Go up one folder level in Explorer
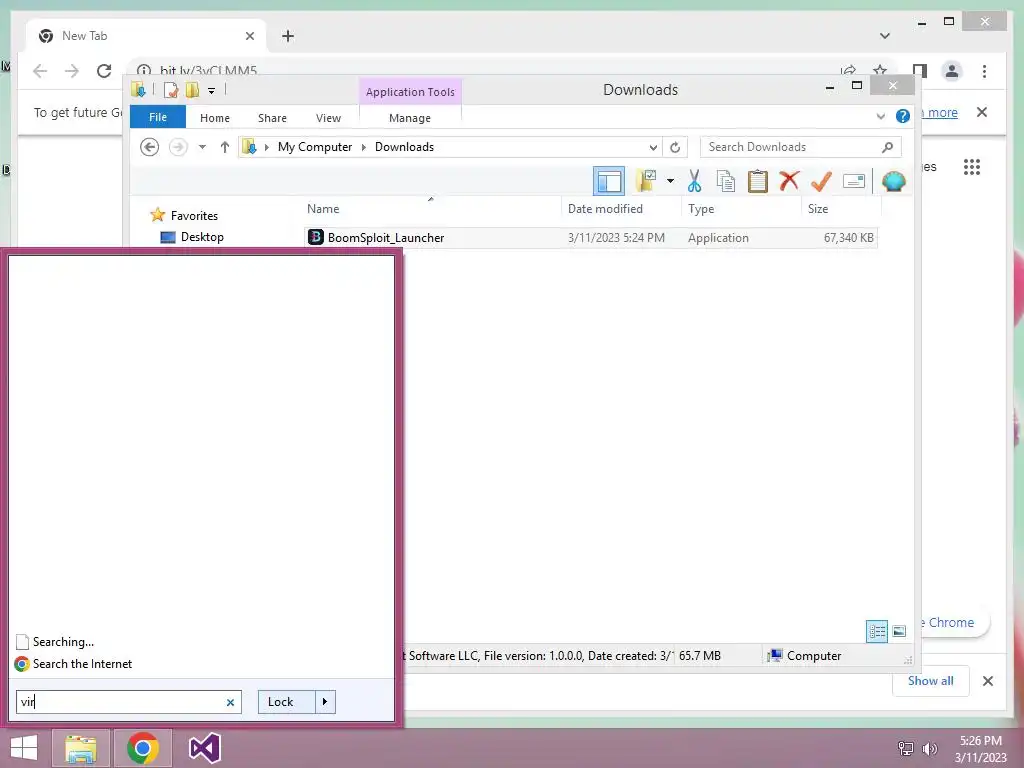 coord(225,147)
